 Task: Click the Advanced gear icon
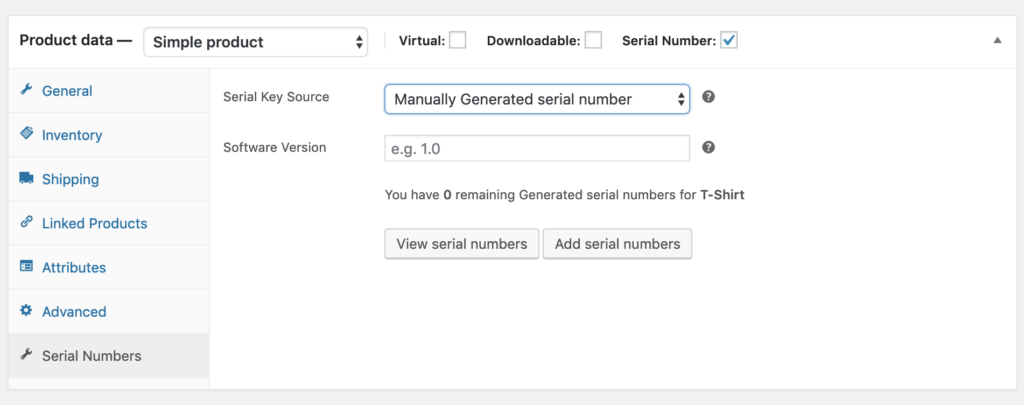[x=26, y=310]
